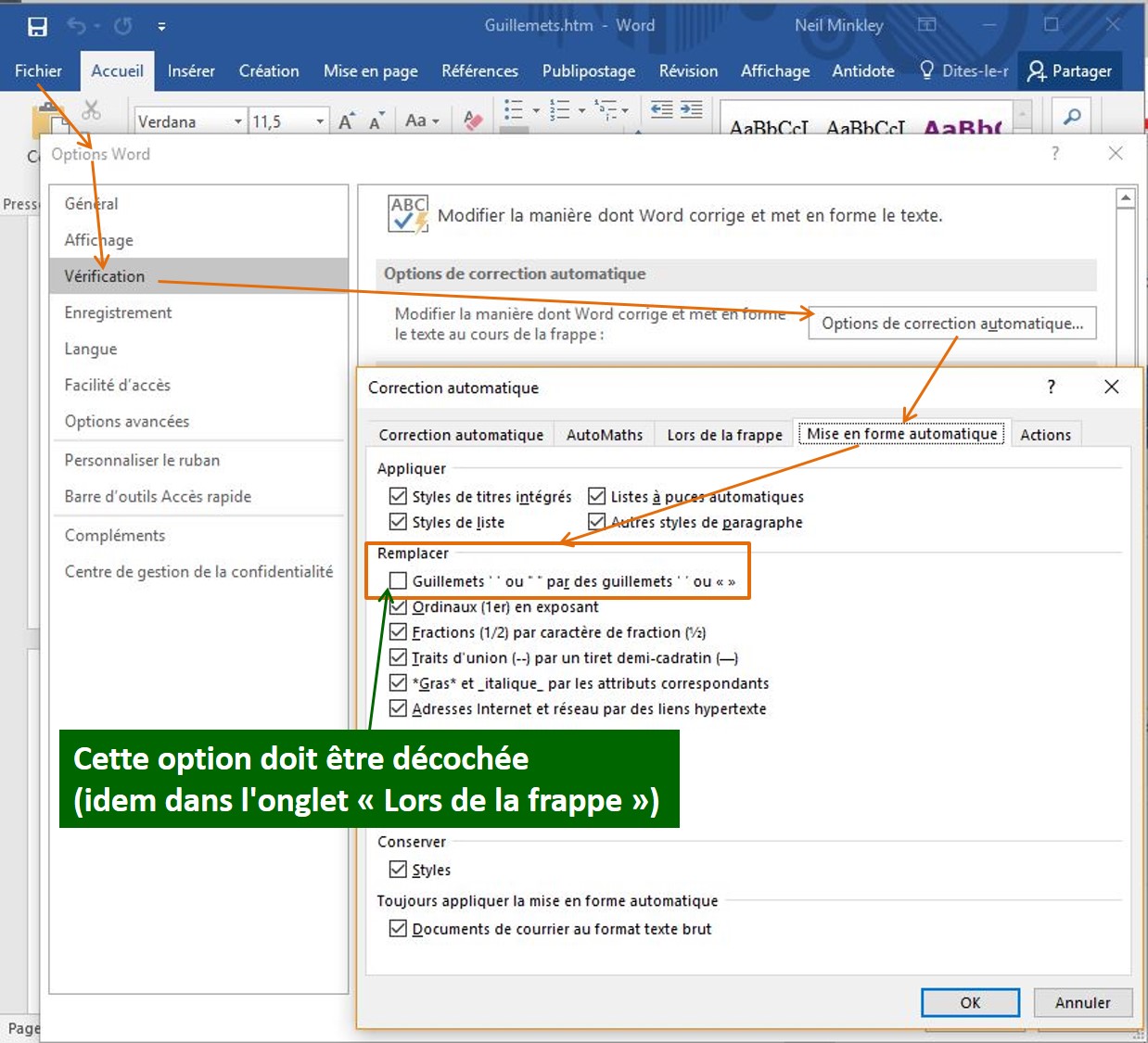Click the search magnifier icon in ribbon
This screenshot has width=1148, height=1043.
click(x=1072, y=117)
